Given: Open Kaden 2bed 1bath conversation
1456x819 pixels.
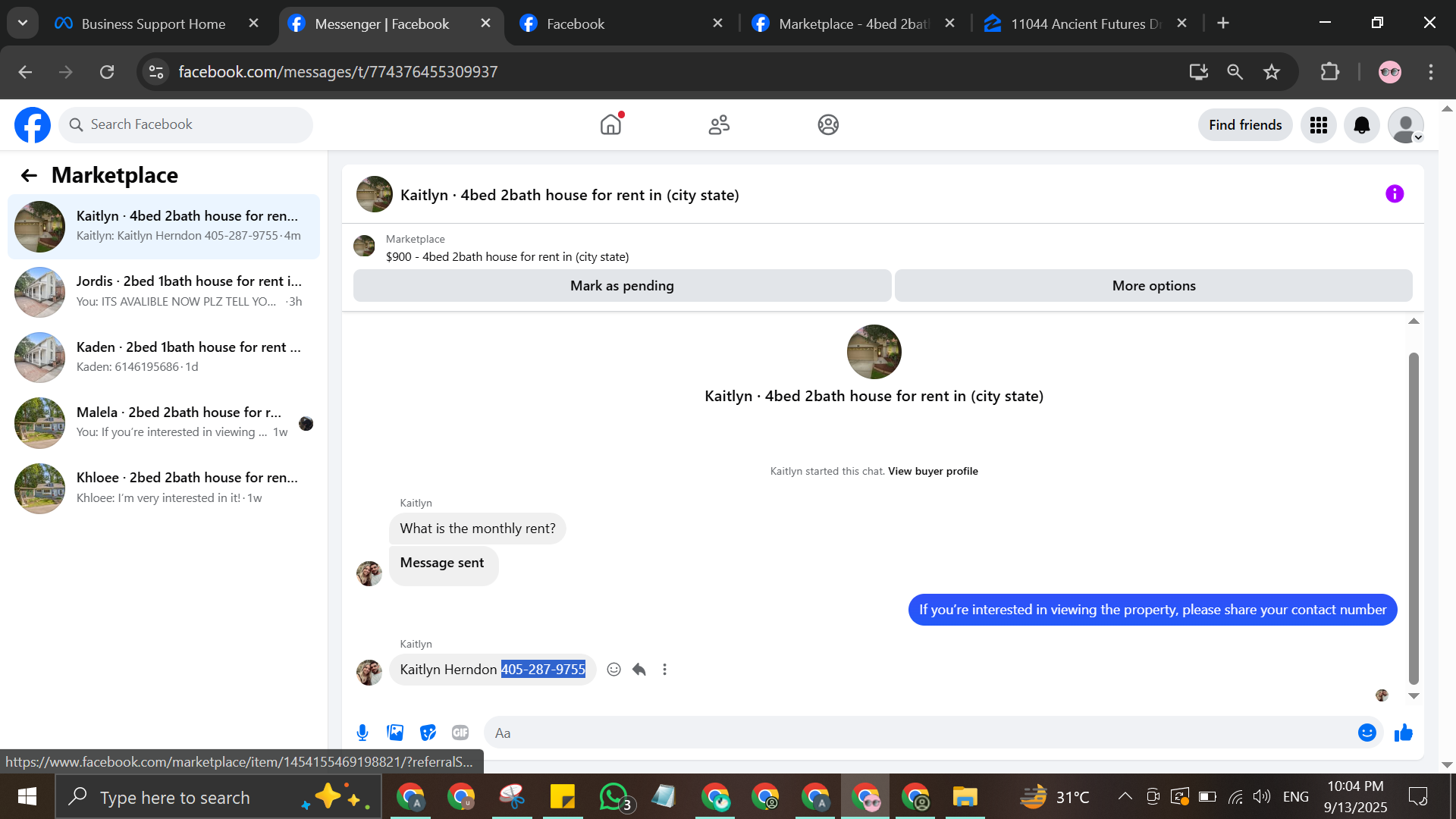Looking at the screenshot, I should pyautogui.click(x=164, y=356).
